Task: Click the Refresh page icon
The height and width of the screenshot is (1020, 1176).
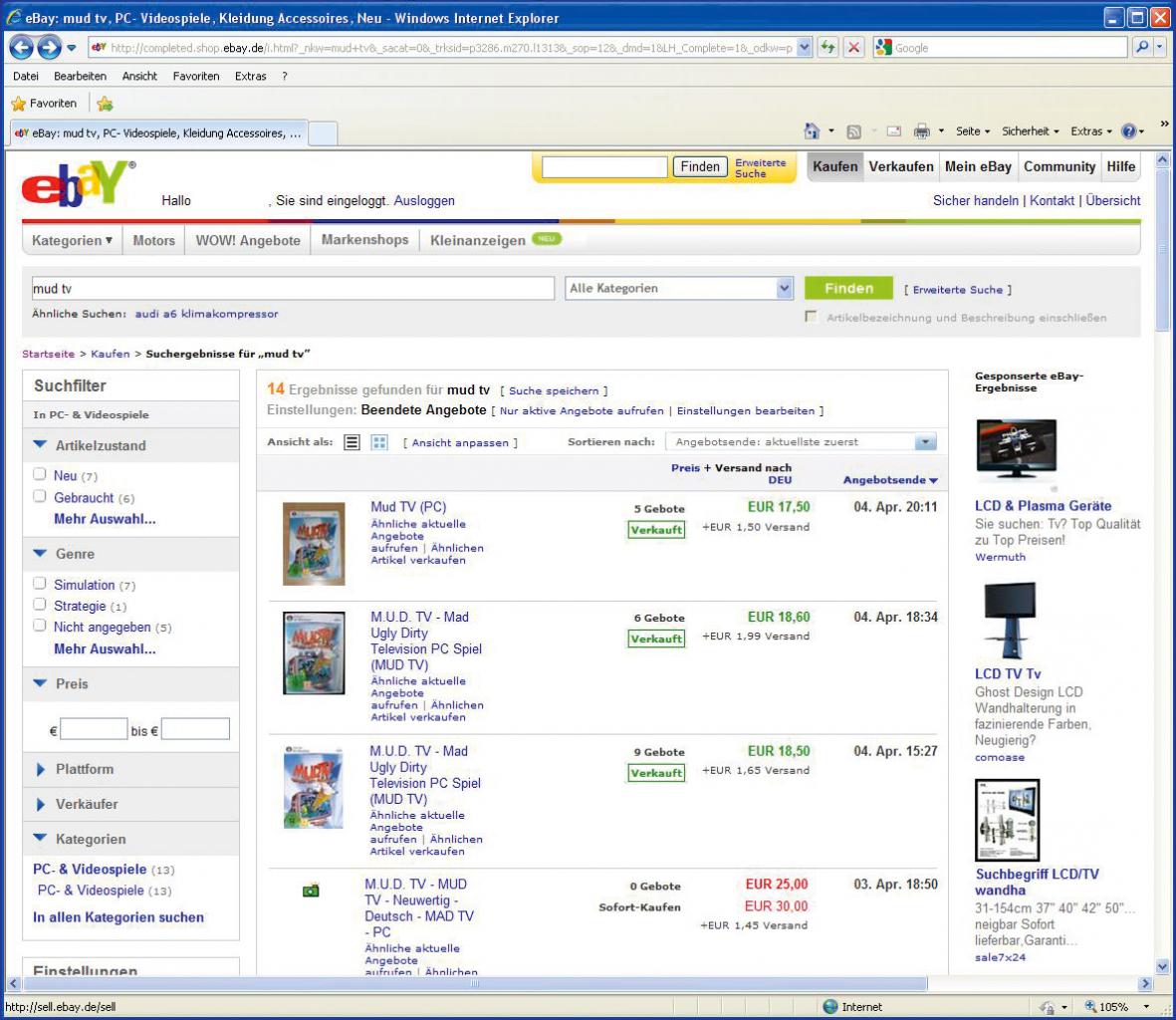Action: [x=828, y=47]
